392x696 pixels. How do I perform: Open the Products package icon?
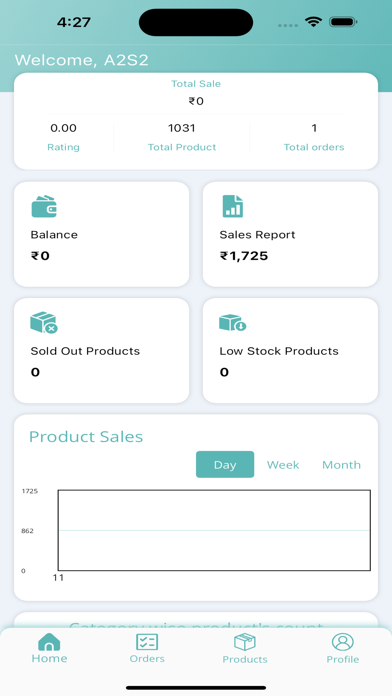pos(245,642)
